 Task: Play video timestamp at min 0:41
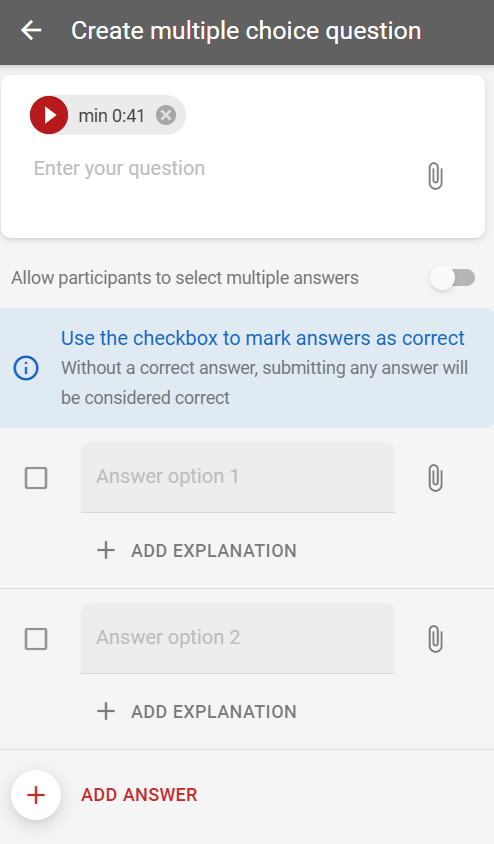pyautogui.click(x=49, y=115)
